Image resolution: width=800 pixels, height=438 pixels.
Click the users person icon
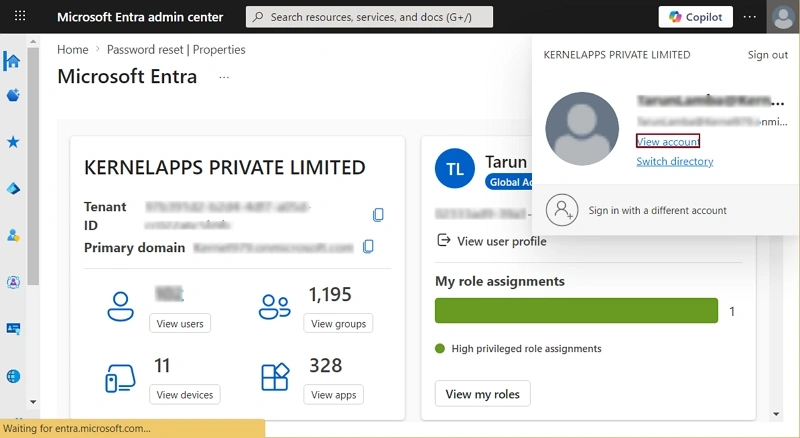pos(120,306)
